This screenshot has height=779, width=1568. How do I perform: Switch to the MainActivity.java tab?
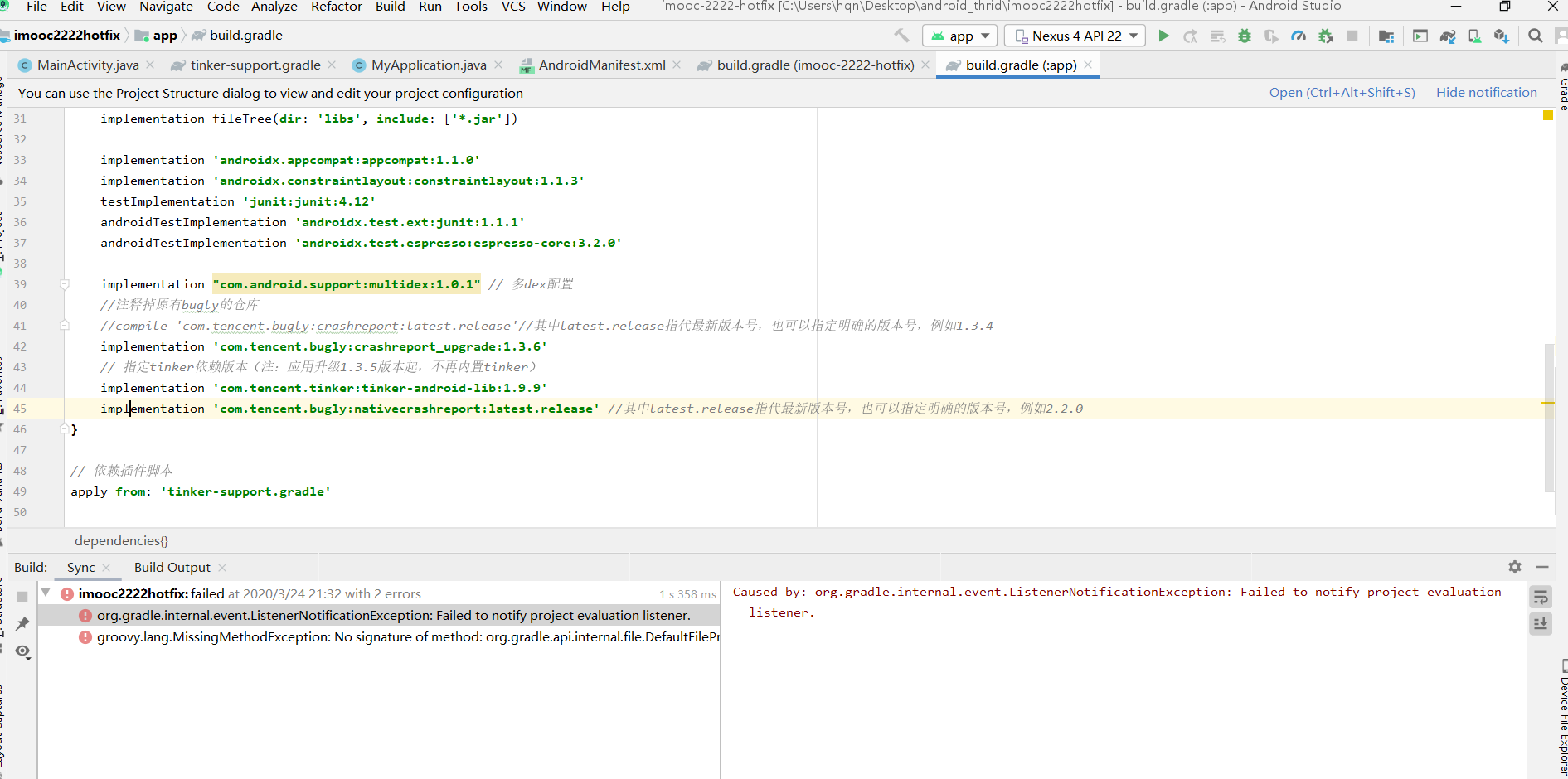[x=88, y=65]
